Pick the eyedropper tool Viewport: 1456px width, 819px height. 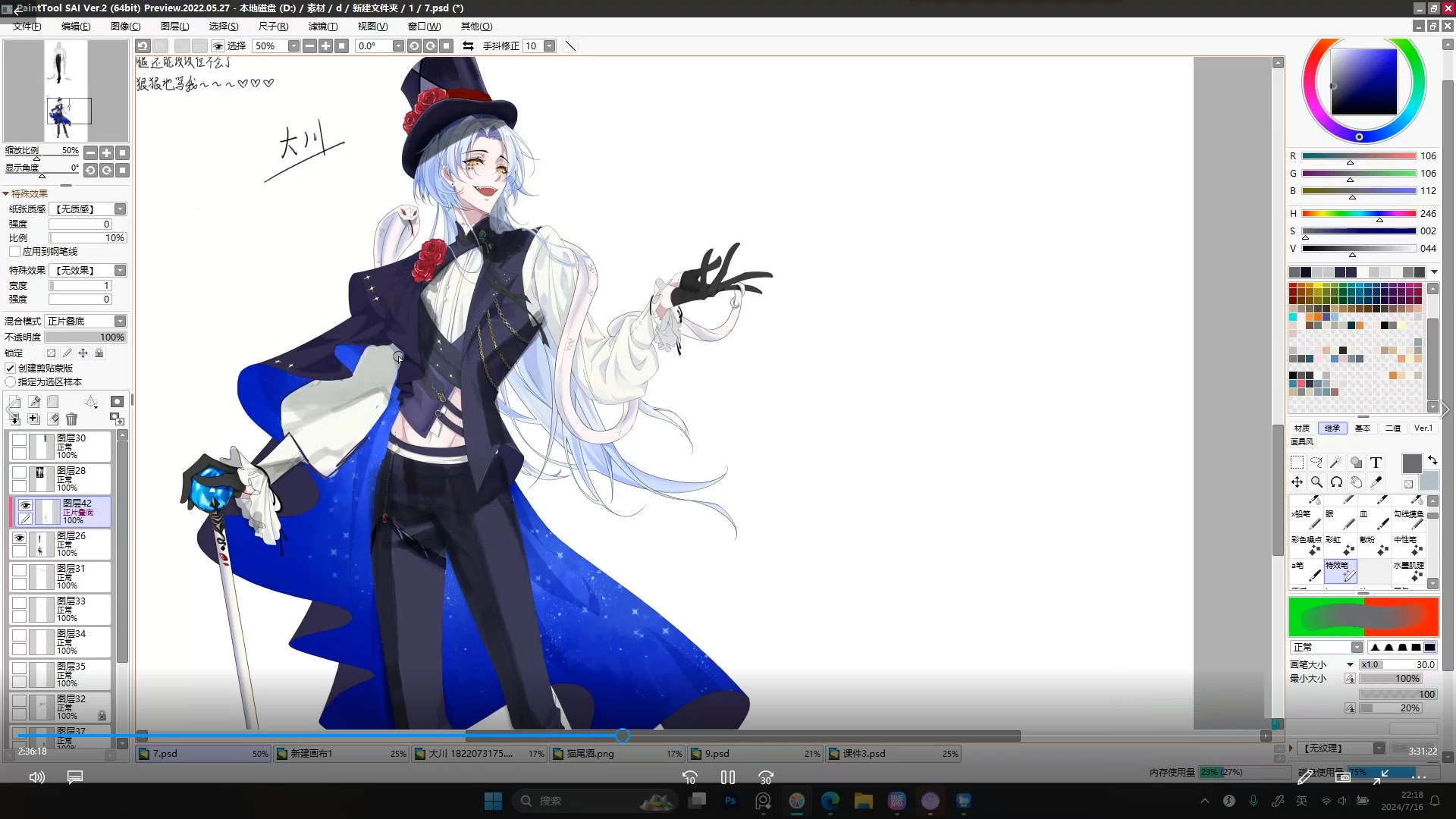click(x=1376, y=482)
